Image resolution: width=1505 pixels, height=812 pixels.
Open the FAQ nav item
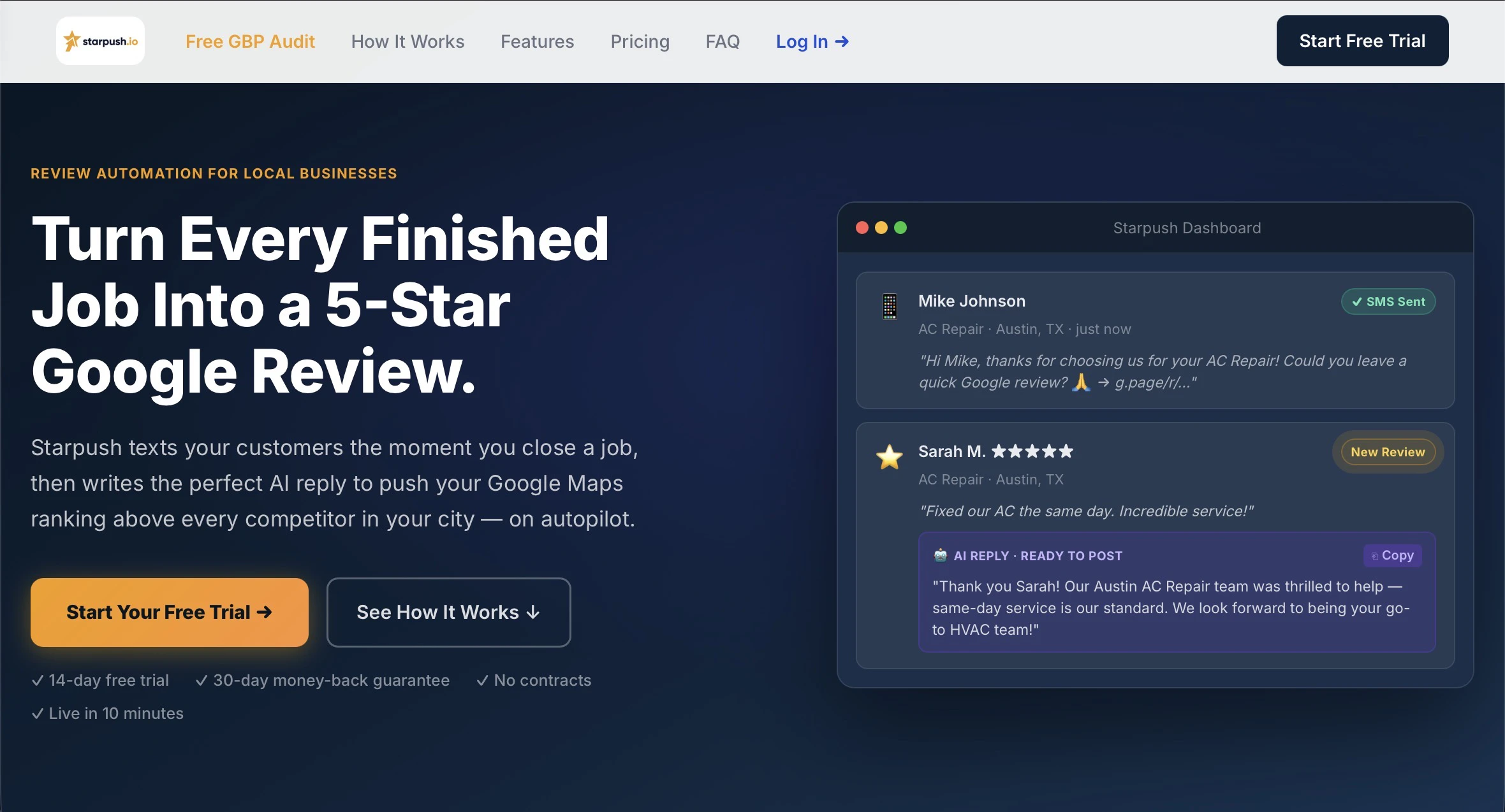coord(723,41)
